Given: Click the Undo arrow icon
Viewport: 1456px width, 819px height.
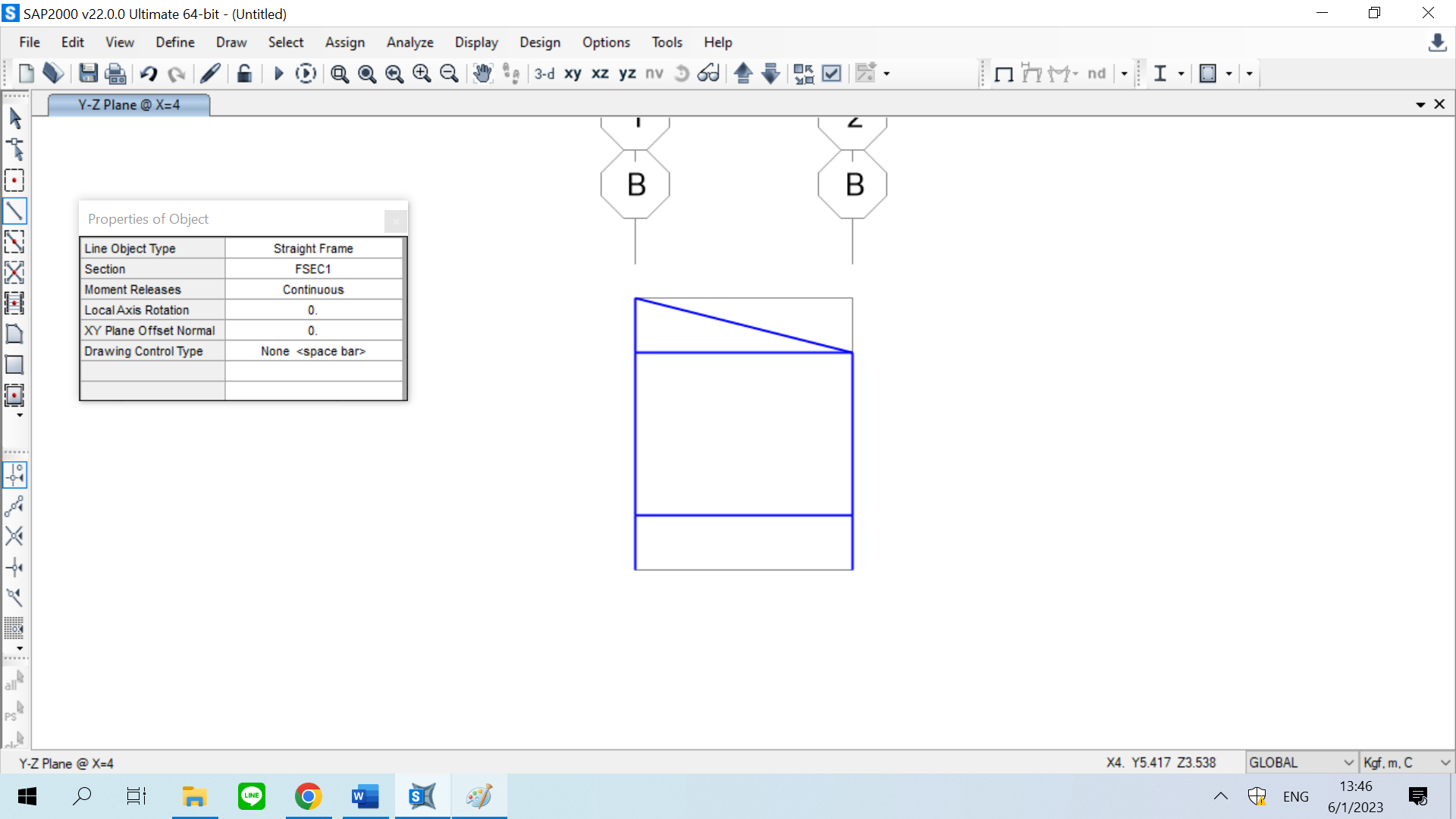Looking at the screenshot, I should tap(149, 74).
